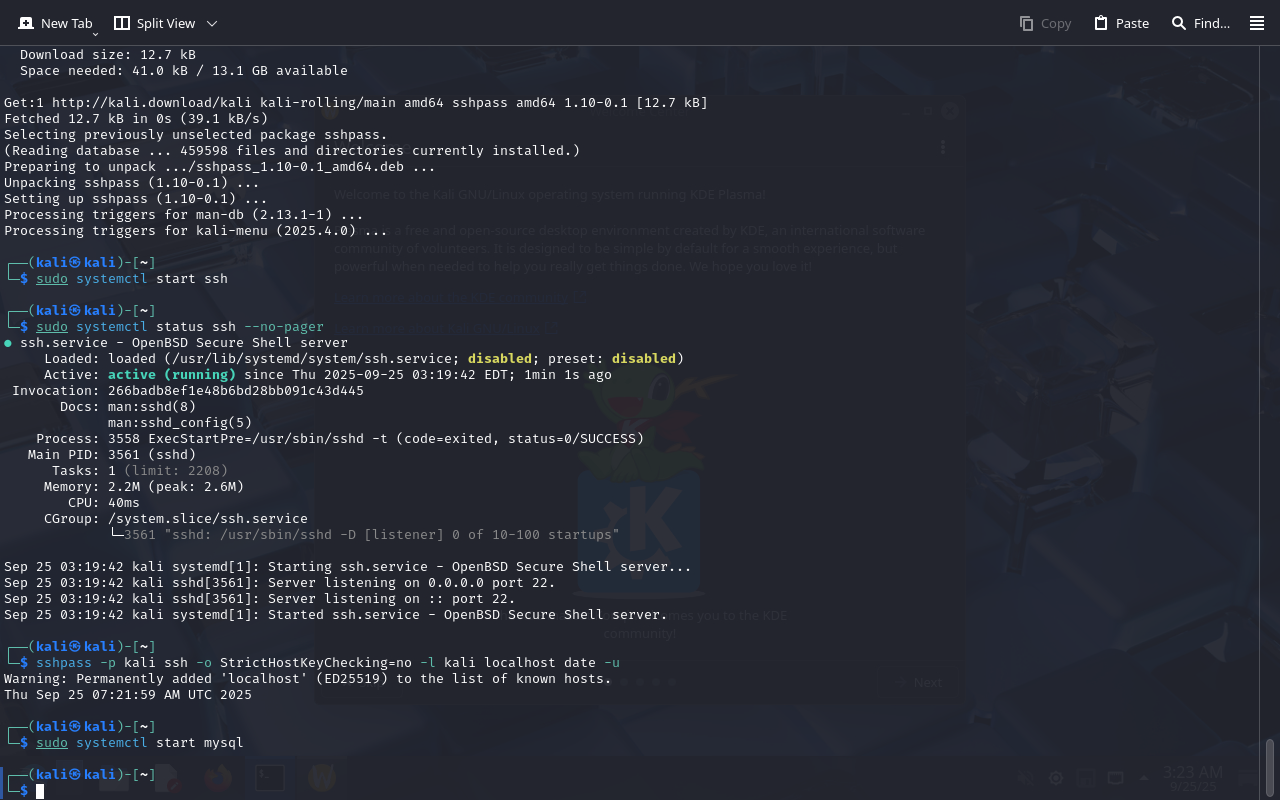The height and width of the screenshot is (800, 1280).
Task: Open the Find search bar
Action: point(1200,23)
